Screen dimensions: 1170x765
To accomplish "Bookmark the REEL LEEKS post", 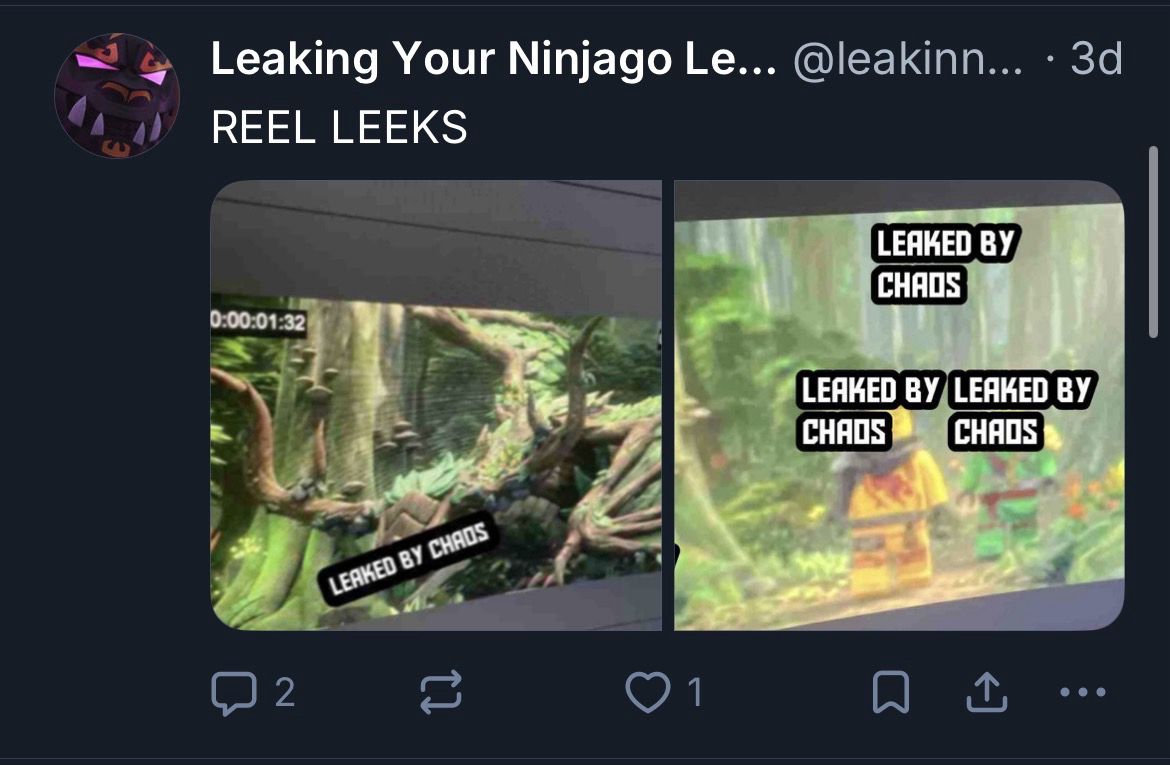I will [x=891, y=693].
